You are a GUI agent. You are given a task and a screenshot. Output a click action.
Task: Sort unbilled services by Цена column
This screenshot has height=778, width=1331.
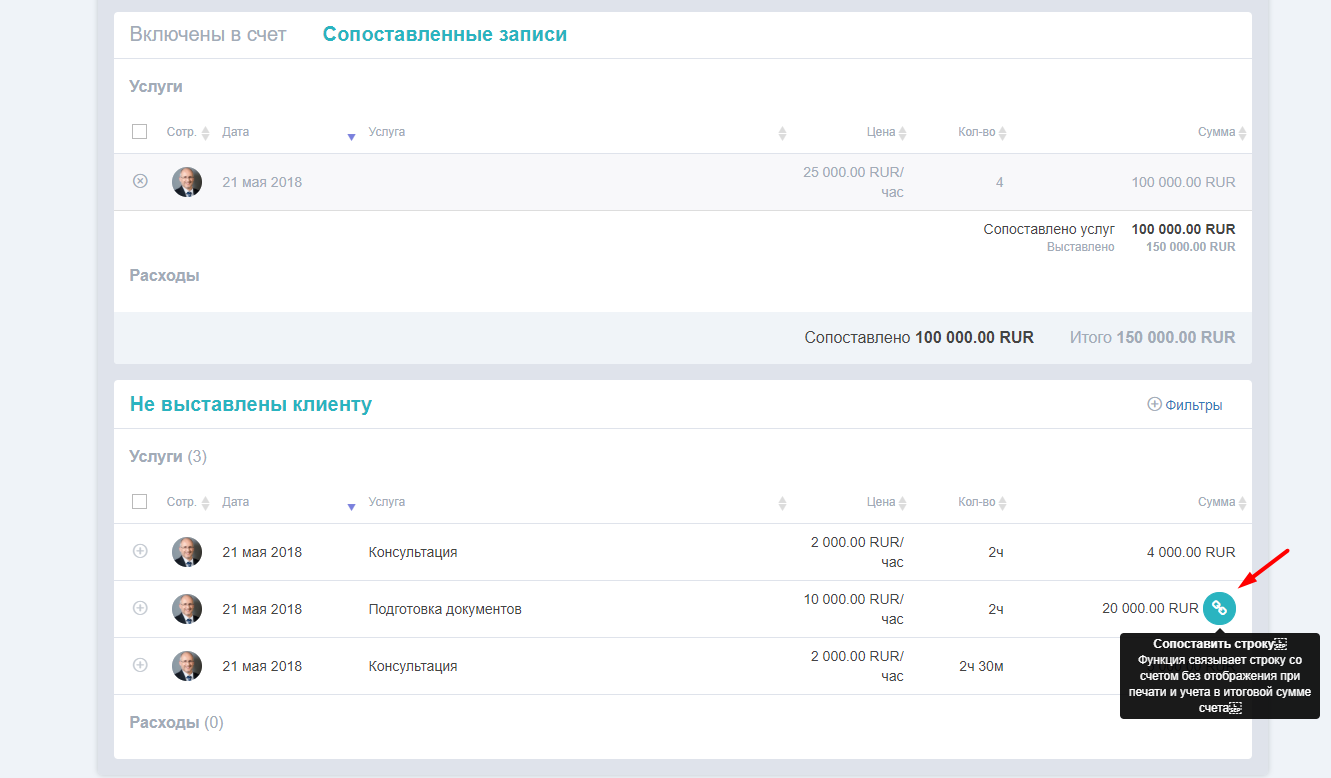(x=886, y=502)
